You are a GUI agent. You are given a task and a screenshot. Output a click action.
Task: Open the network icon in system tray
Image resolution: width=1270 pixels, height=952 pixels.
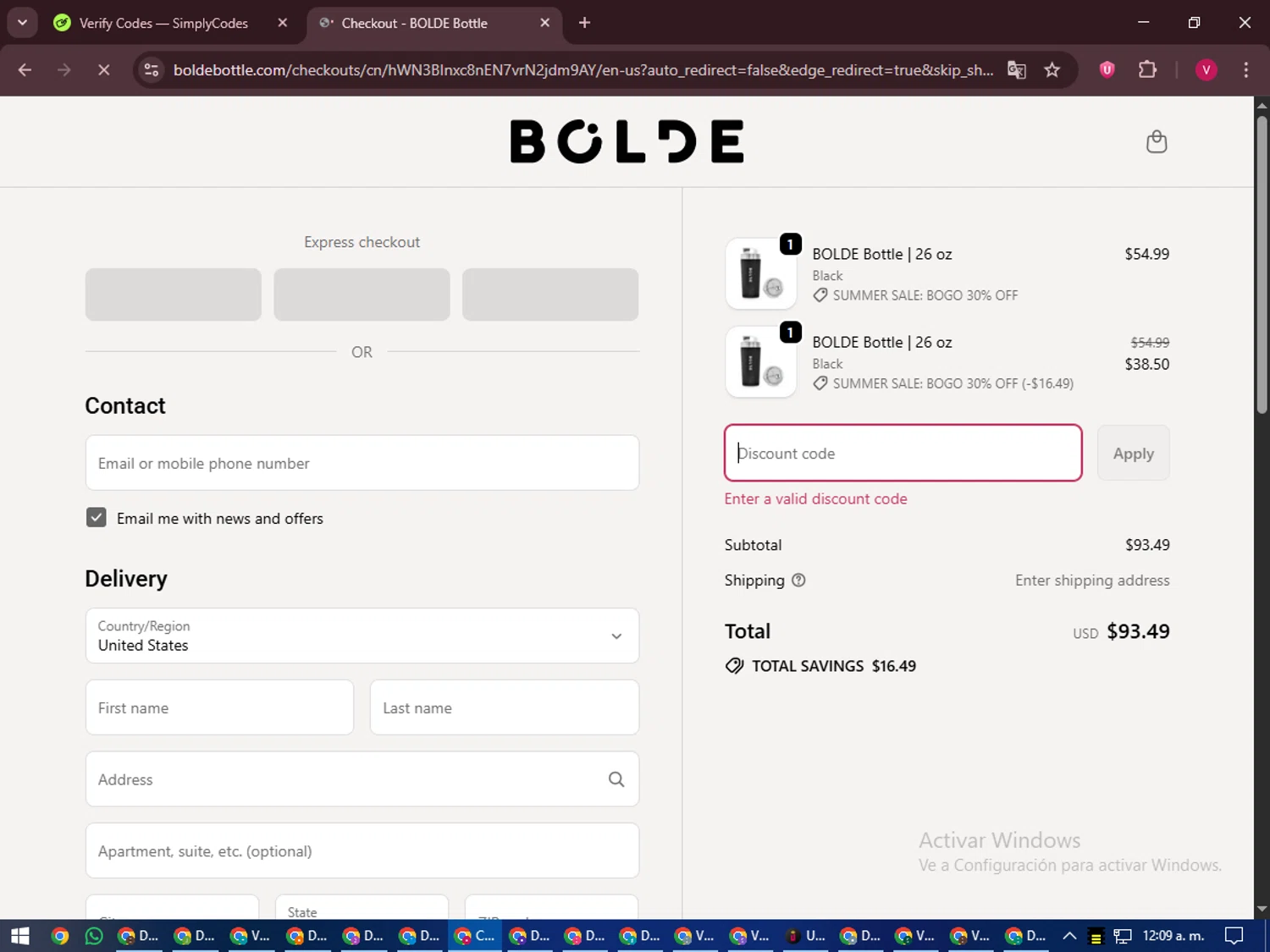click(1123, 936)
